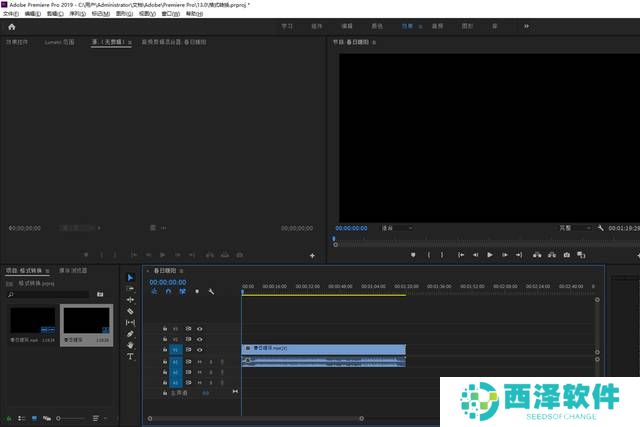640x427 pixels.
Task: Toggle Snap in the timeline
Action: (169, 291)
